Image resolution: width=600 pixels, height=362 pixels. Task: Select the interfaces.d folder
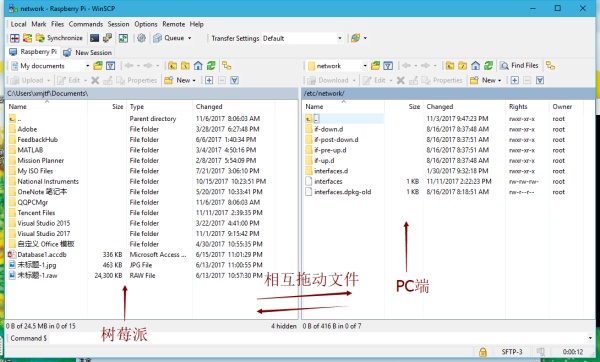[331, 171]
